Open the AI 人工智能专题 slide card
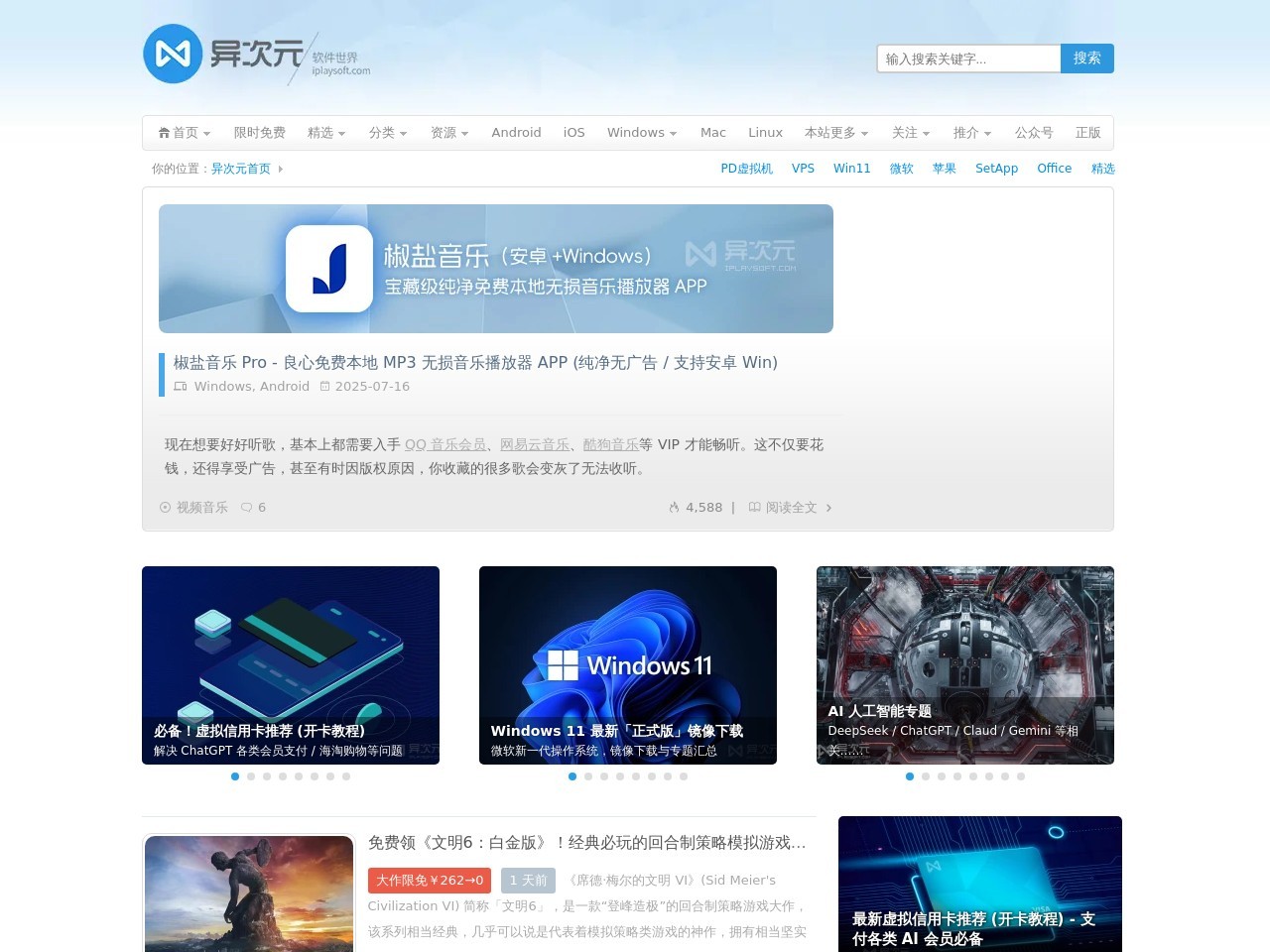The width and height of the screenshot is (1270, 952). click(x=965, y=665)
